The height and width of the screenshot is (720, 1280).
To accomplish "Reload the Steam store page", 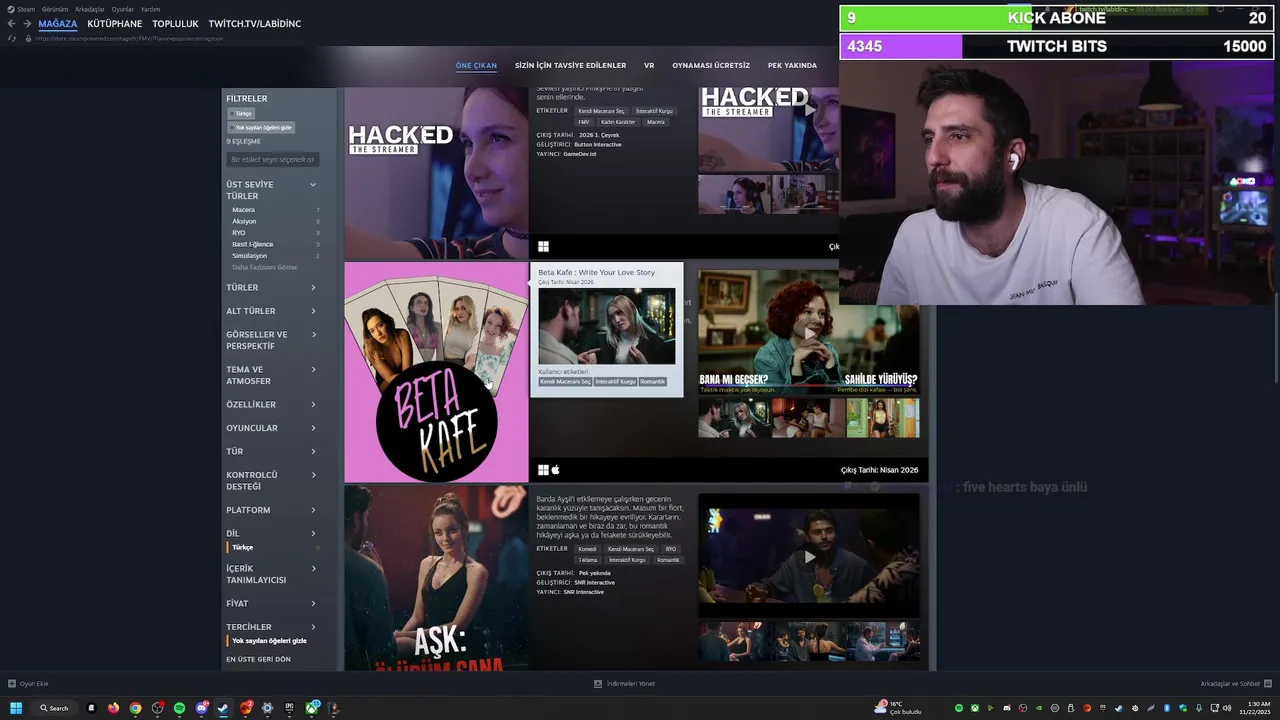I will pos(12,38).
